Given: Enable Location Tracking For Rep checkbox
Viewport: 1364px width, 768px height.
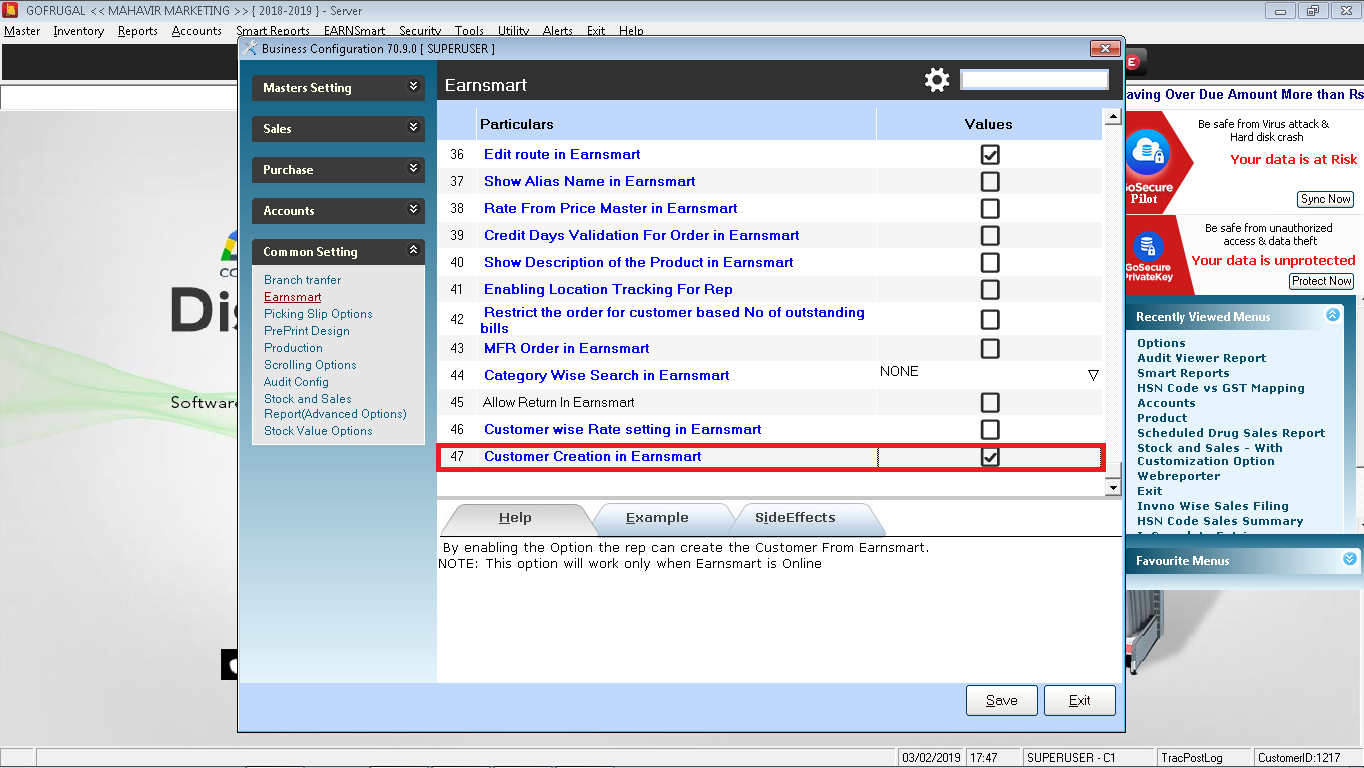Looking at the screenshot, I should 990,290.
